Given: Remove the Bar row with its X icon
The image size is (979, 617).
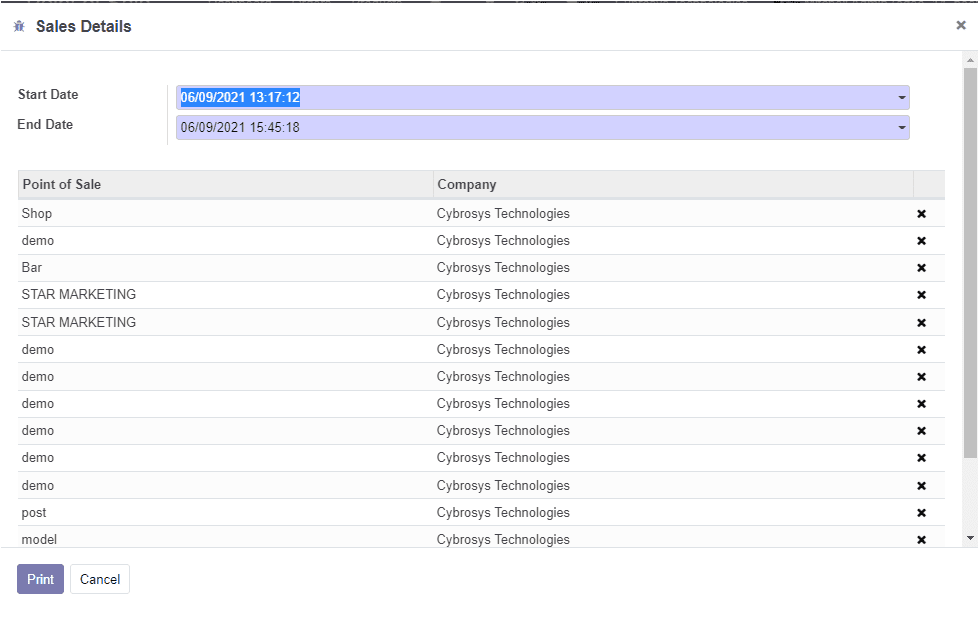Looking at the screenshot, I should coord(921,268).
